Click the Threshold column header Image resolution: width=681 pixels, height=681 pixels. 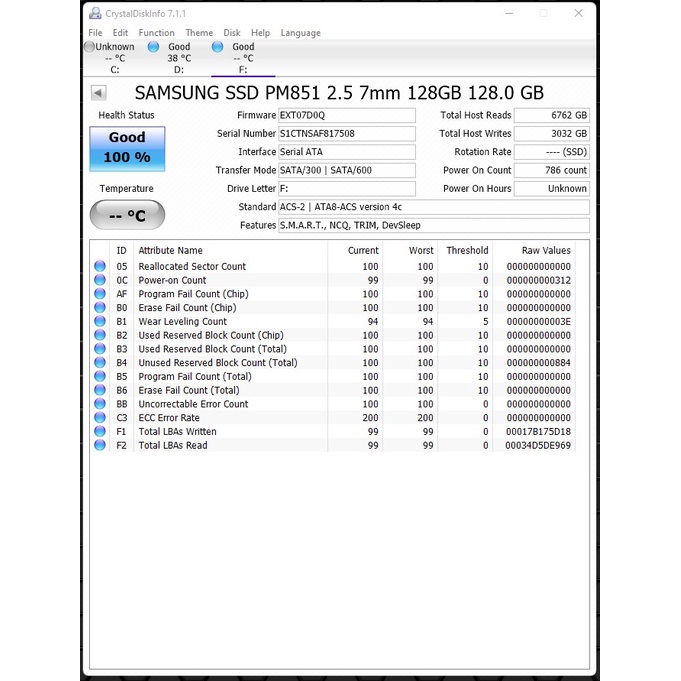(x=467, y=251)
